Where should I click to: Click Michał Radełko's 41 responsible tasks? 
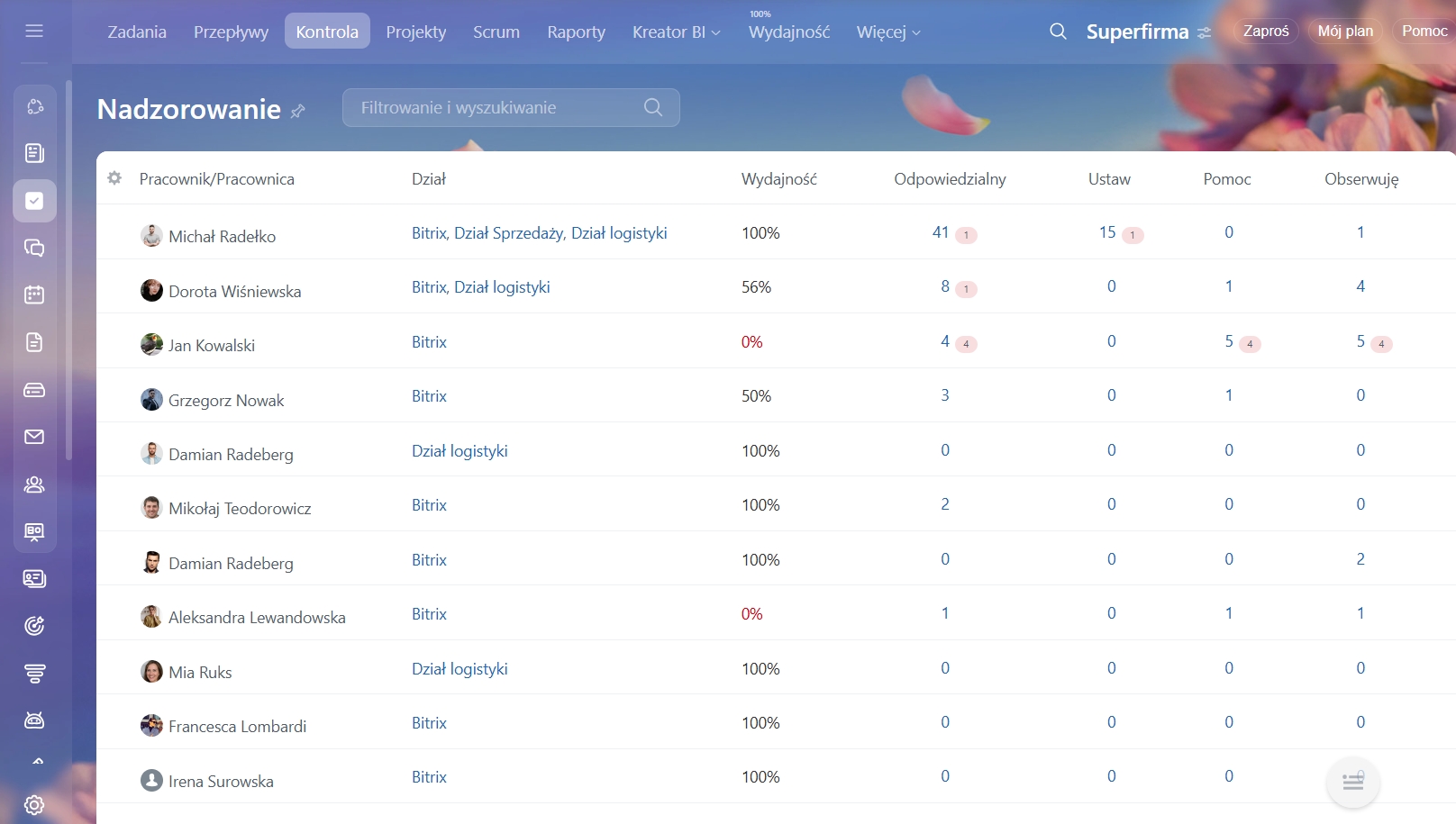941,232
